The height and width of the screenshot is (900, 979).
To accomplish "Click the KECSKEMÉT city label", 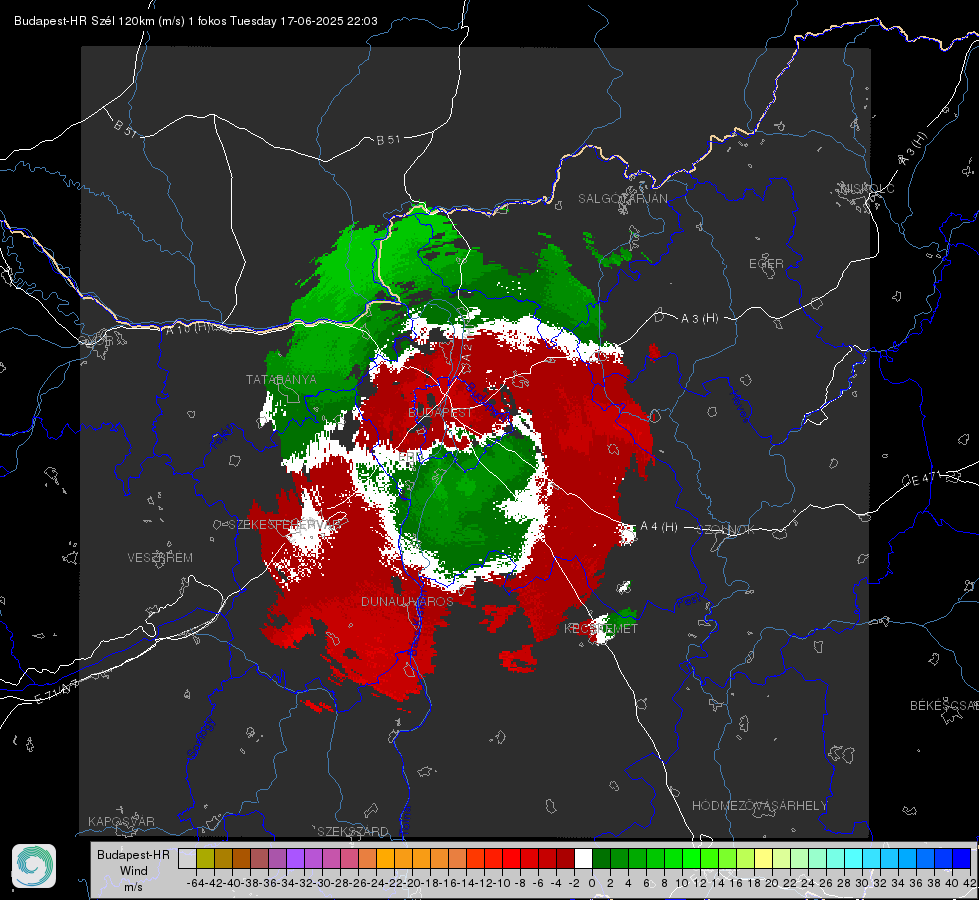I will click(601, 628).
